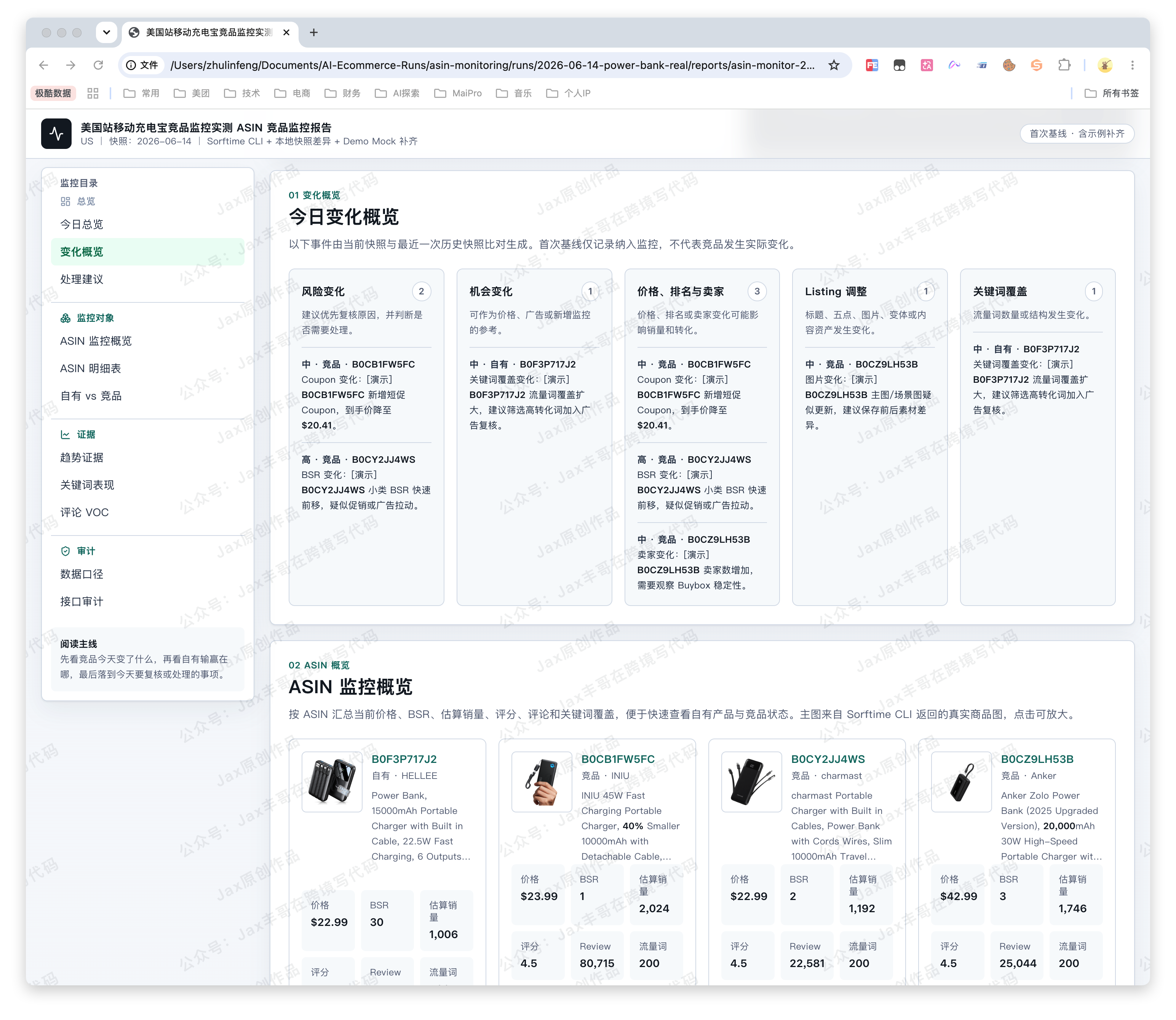Viewport: 1176px width, 1020px height.
Task: Click the 首次基线 · 含示例补齐 badge
Action: 1077,134
